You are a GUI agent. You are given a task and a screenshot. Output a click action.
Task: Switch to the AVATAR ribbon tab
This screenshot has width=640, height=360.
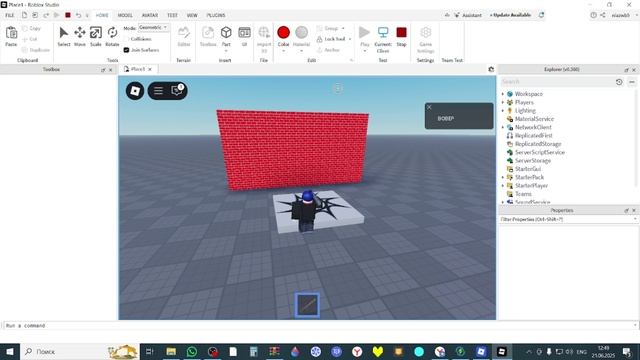pos(150,15)
